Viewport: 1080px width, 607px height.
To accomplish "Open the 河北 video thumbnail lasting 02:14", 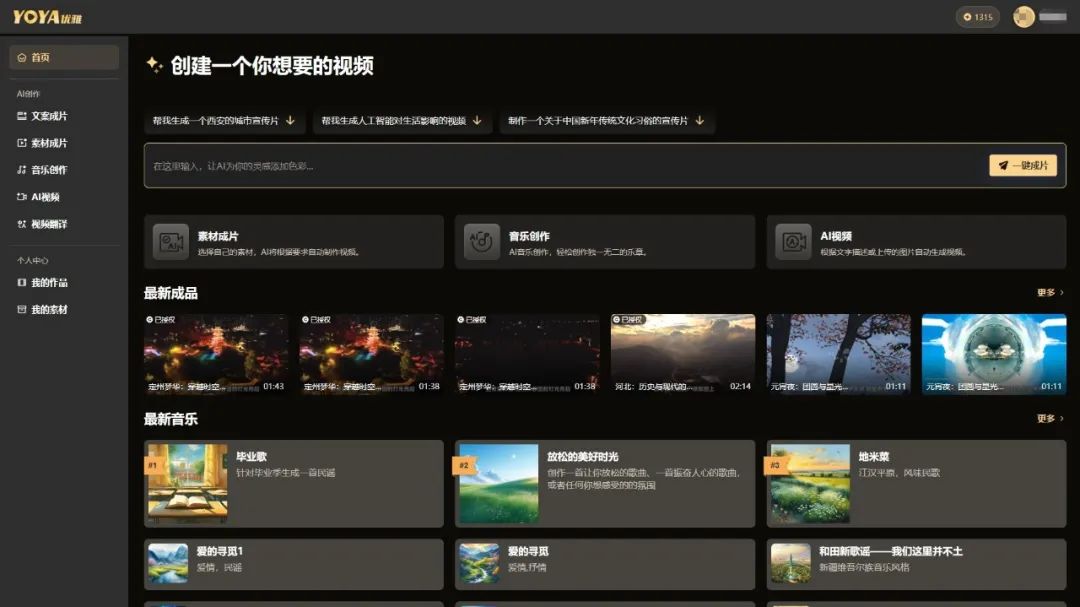I will point(683,353).
